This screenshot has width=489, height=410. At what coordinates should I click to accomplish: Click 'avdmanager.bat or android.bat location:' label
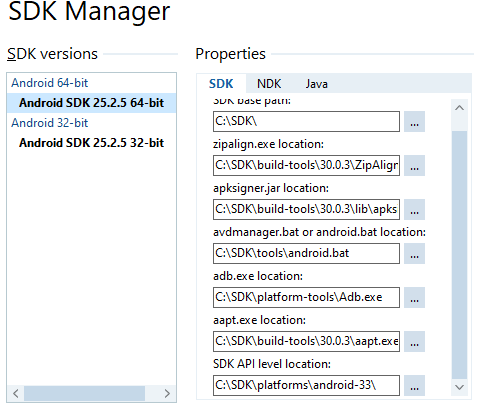tap(319, 232)
